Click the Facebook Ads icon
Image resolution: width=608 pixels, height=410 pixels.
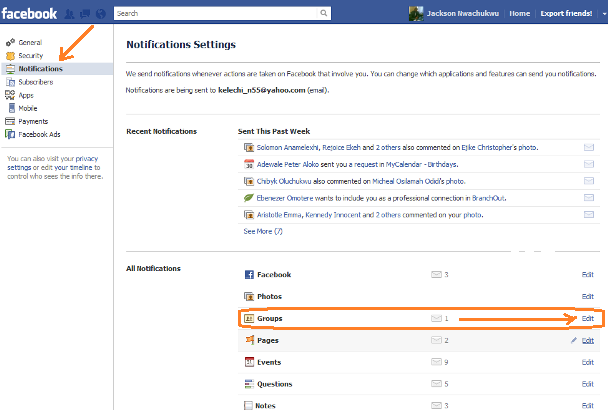(10, 134)
